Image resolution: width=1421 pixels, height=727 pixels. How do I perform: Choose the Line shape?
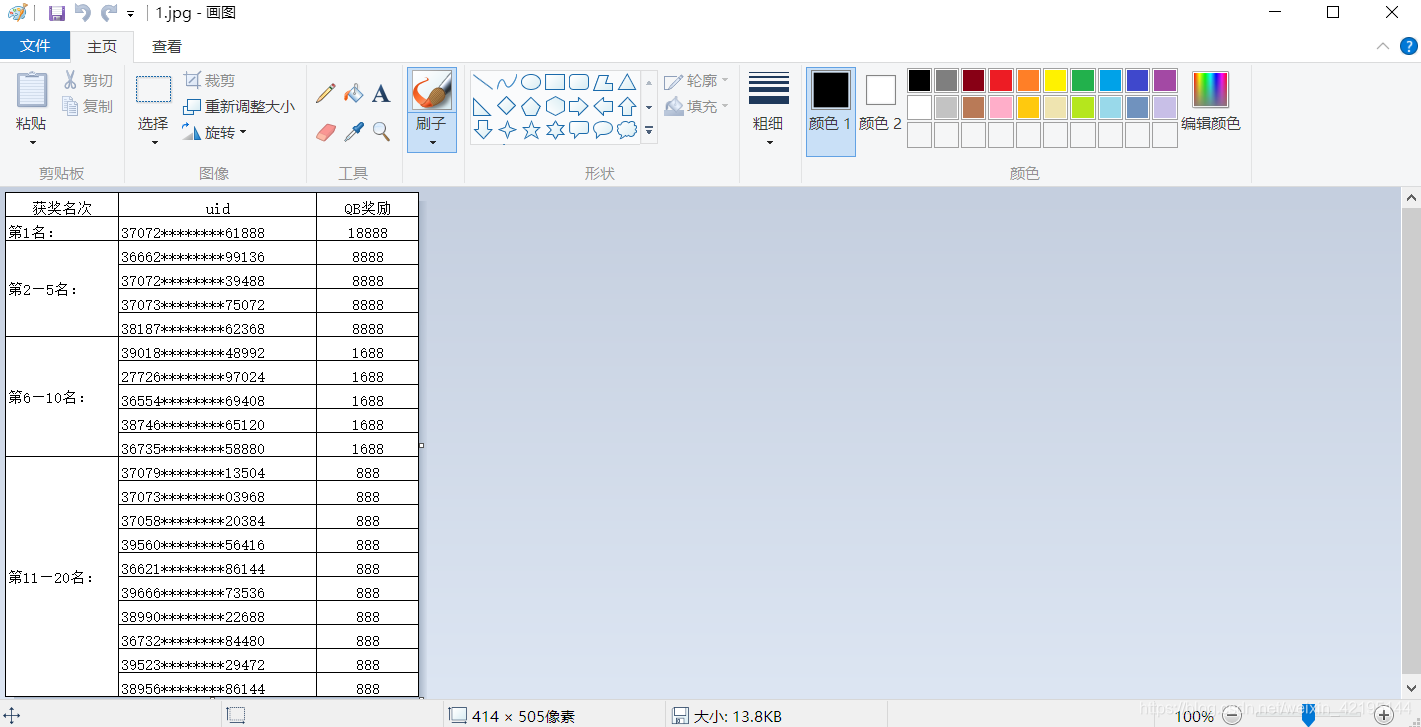(x=483, y=82)
